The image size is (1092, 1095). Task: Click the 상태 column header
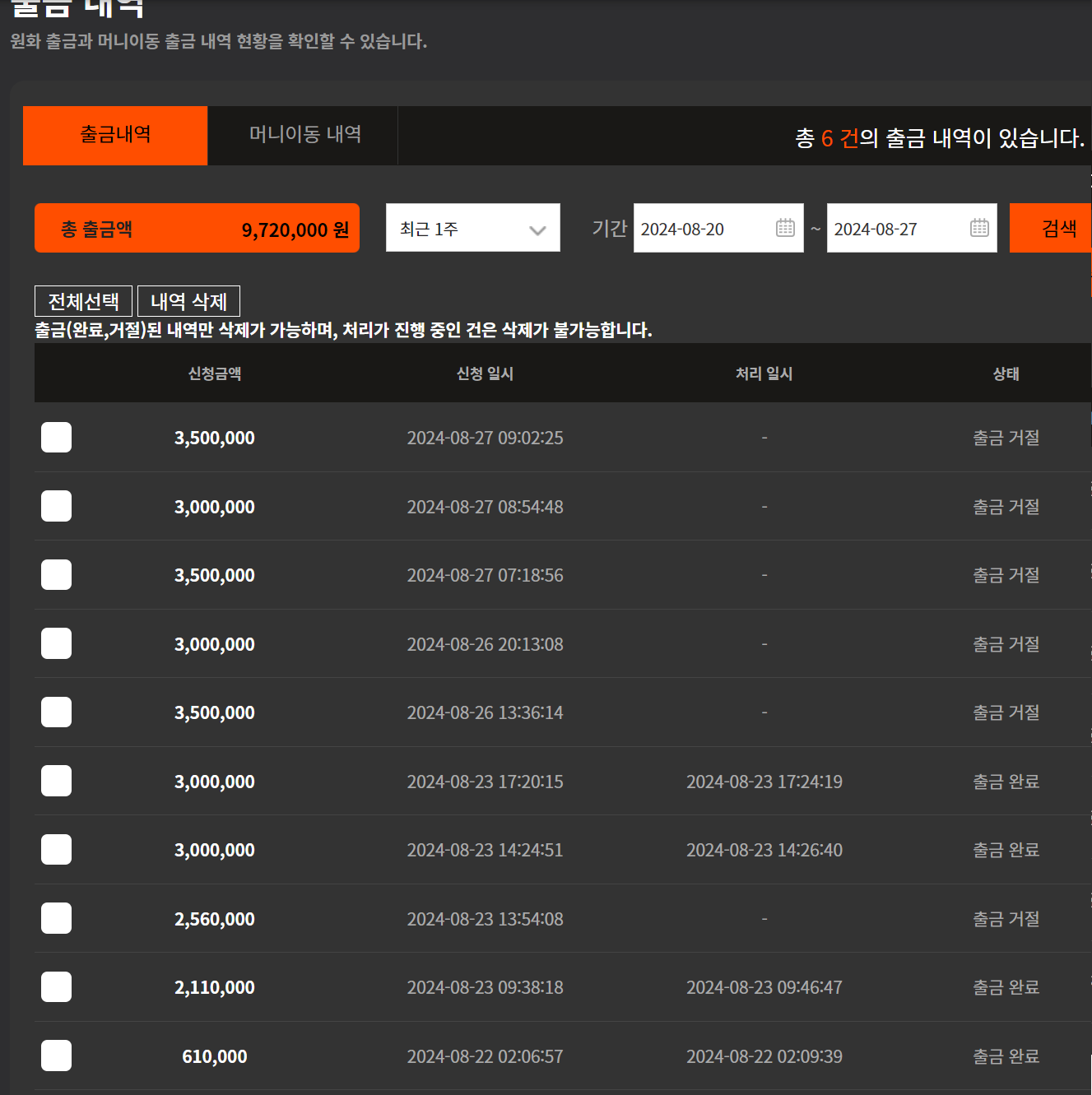pos(1006,374)
